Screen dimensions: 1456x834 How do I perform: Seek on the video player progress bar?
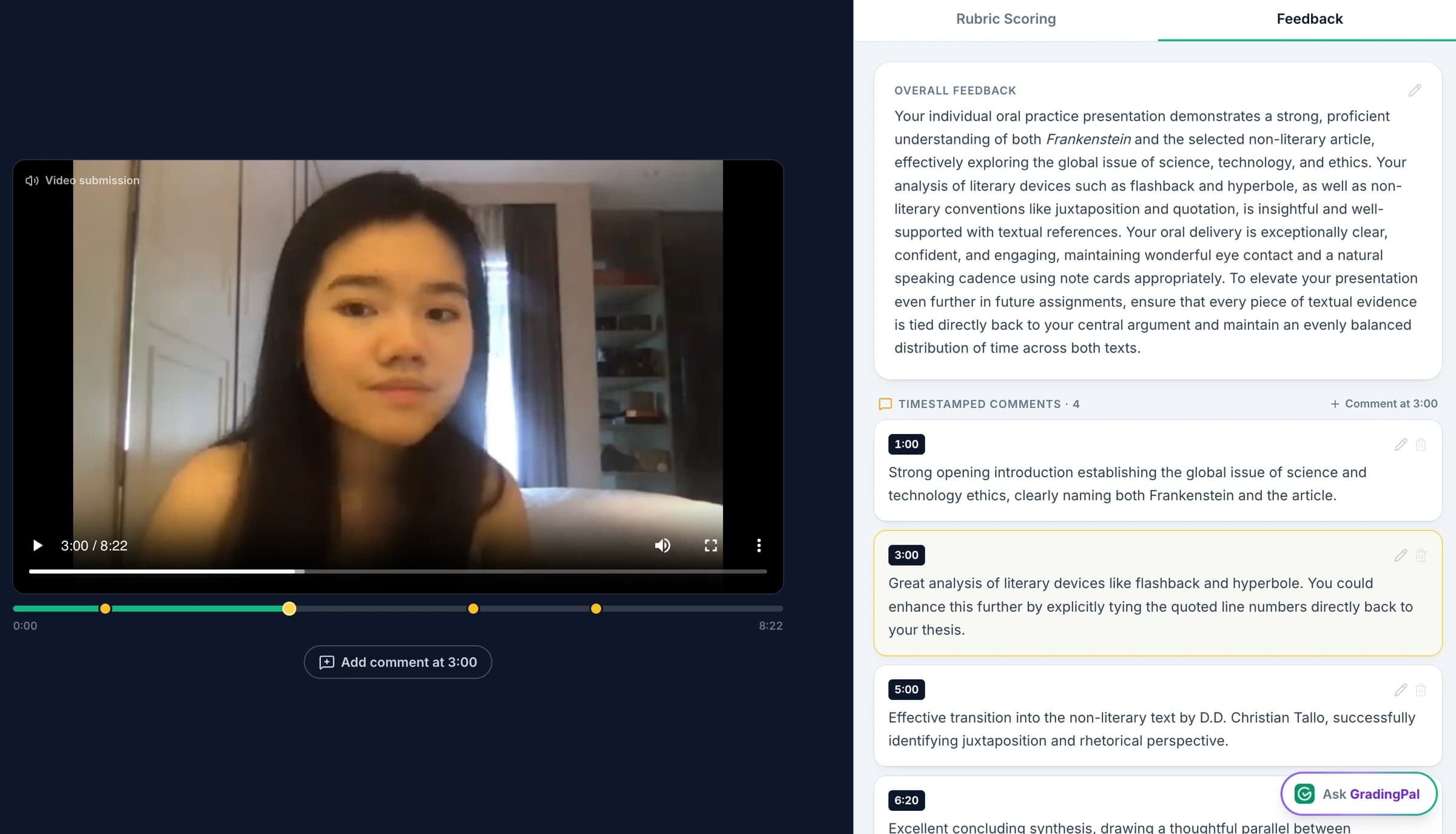(398, 571)
